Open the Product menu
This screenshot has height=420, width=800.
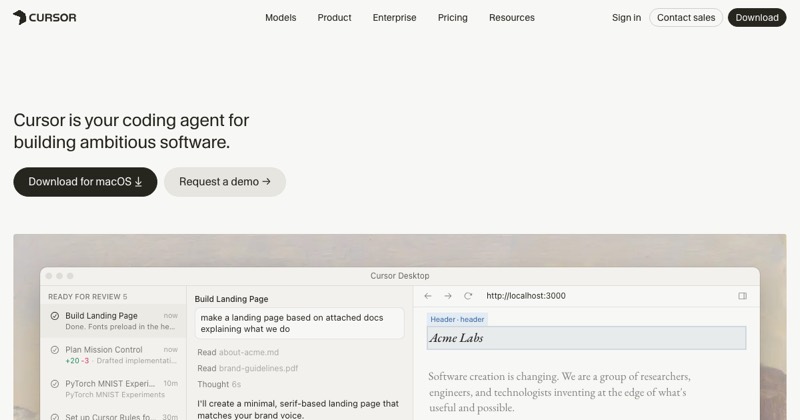pyautogui.click(x=334, y=17)
